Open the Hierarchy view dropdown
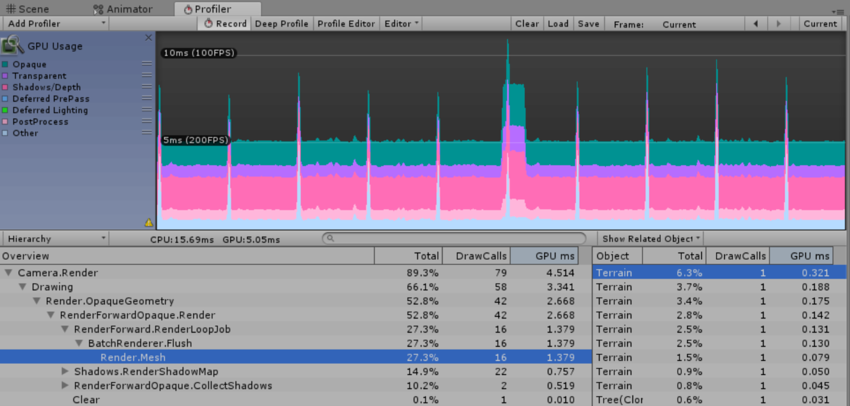The image size is (850, 406). pos(55,239)
